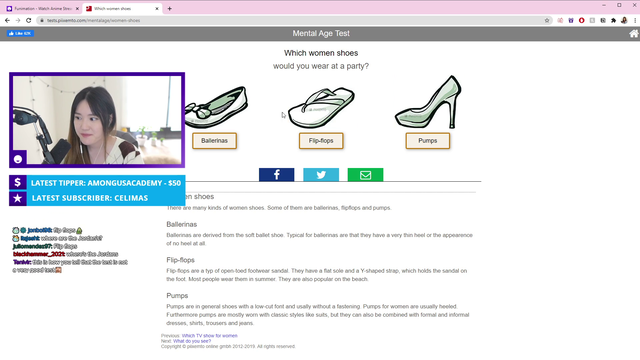Viewport: 640px width, 360px height.
Task: Open the Extensions puzzle piece menu
Action: 613,20
